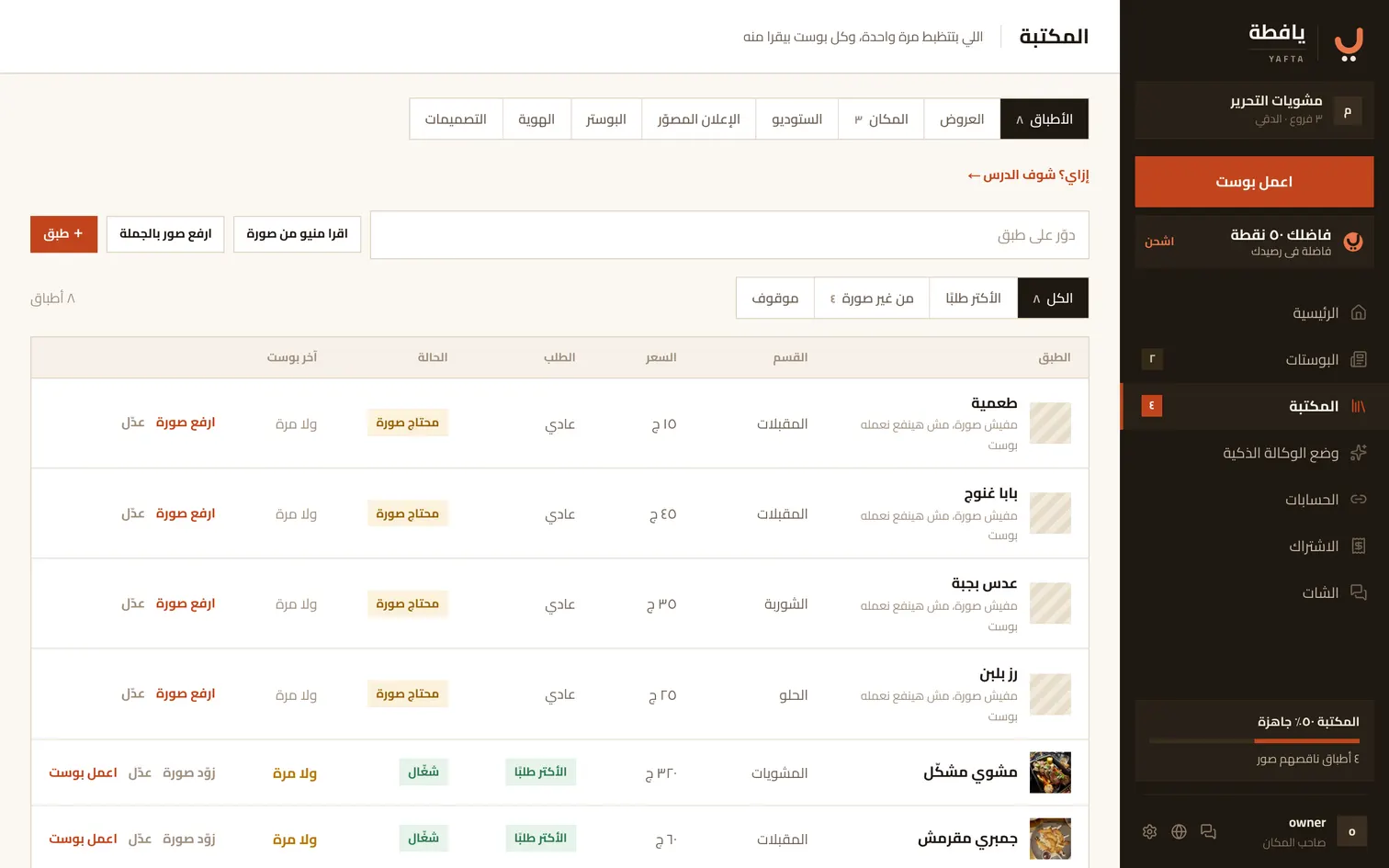Open الحسابات link icon in sidebar
1389x868 pixels.
(x=1359, y=499)
